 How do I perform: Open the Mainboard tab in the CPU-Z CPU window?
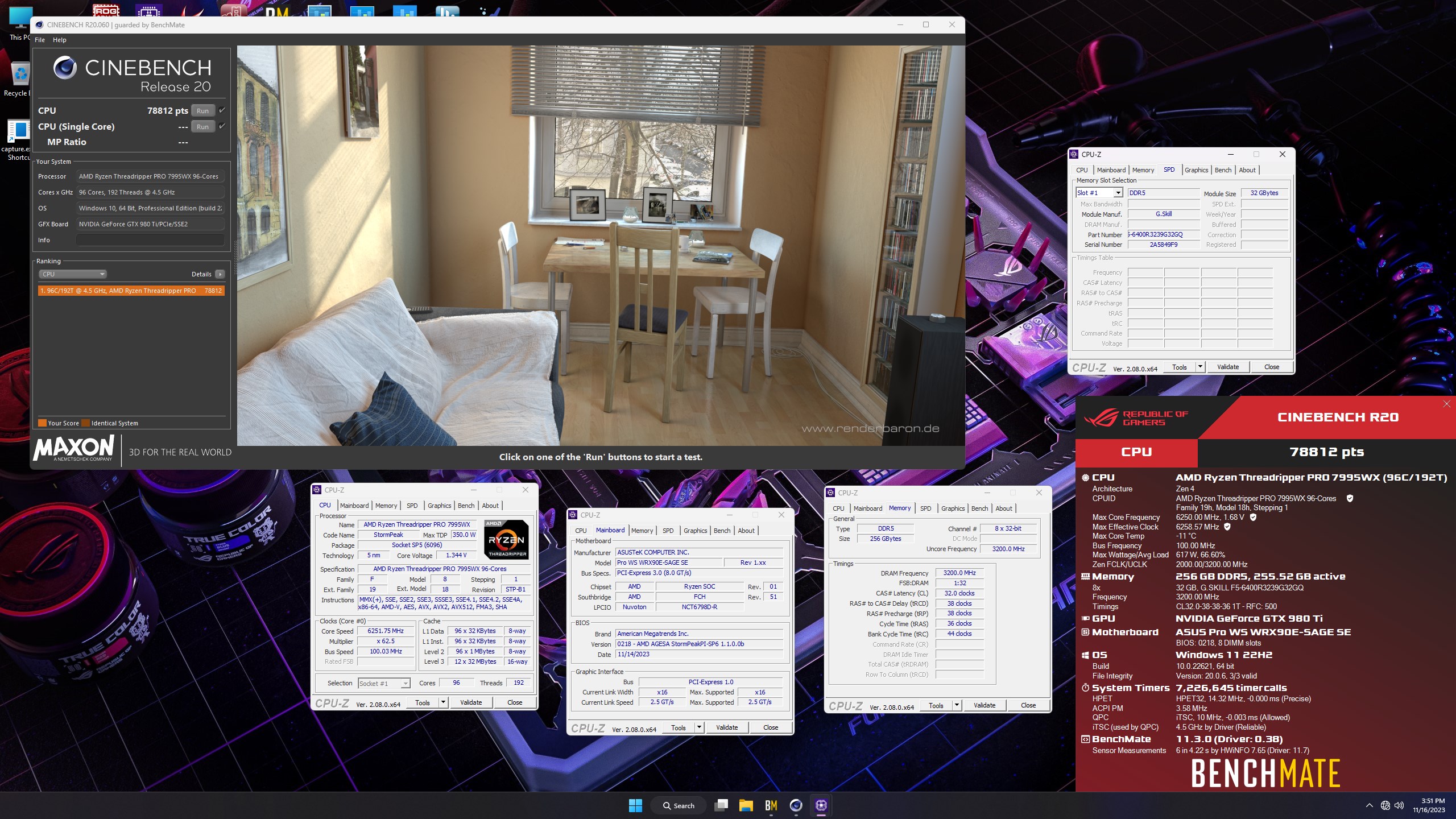354,506
